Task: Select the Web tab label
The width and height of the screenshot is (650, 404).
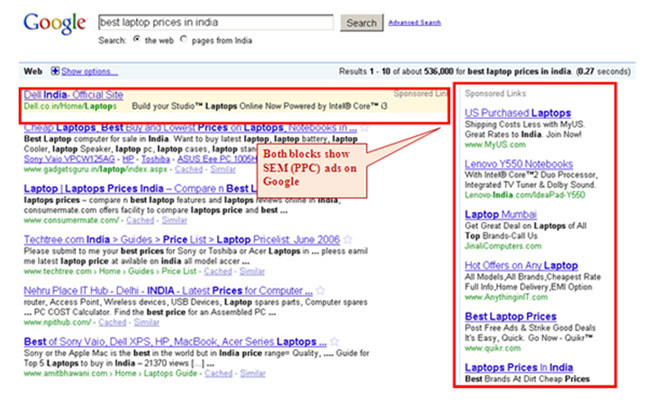Action: point(33,71)
